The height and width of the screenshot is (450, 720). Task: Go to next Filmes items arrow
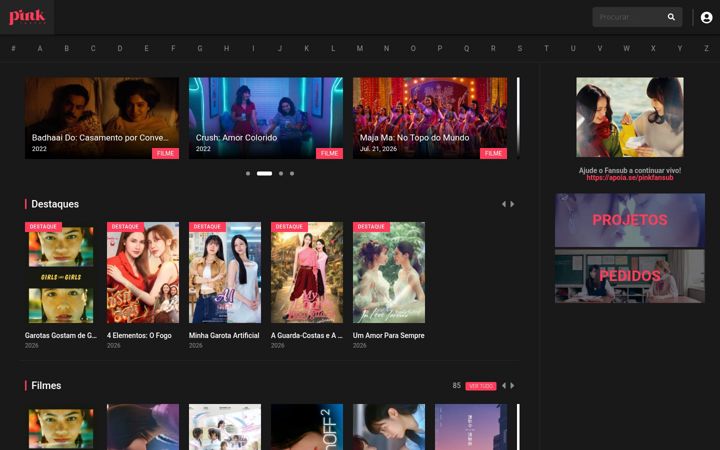[512, 386]
